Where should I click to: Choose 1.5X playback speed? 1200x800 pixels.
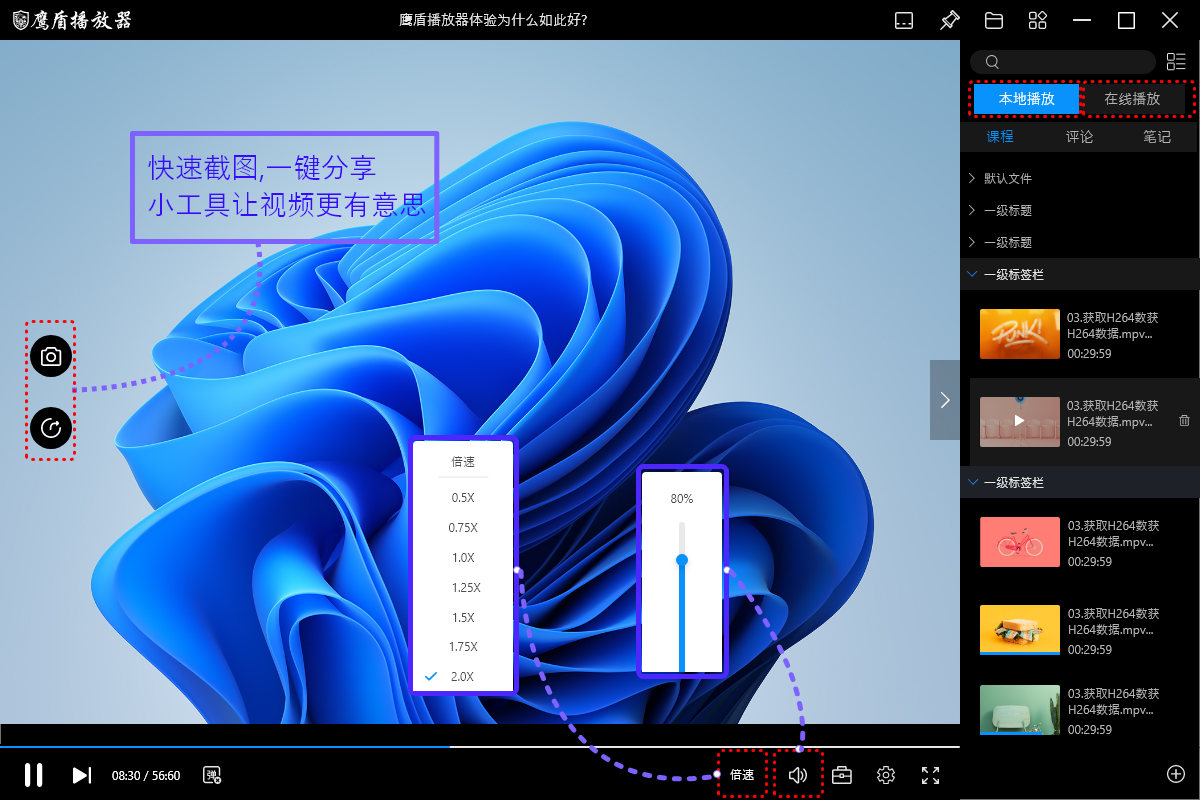462,617
